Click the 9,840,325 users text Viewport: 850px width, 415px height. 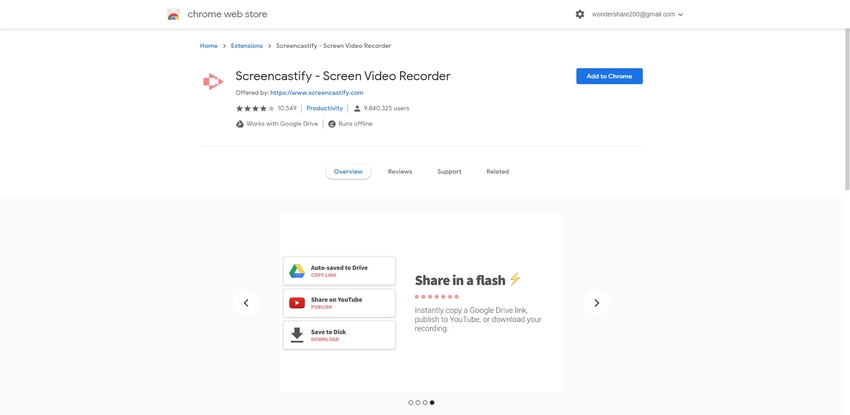(x=387, y=108)
